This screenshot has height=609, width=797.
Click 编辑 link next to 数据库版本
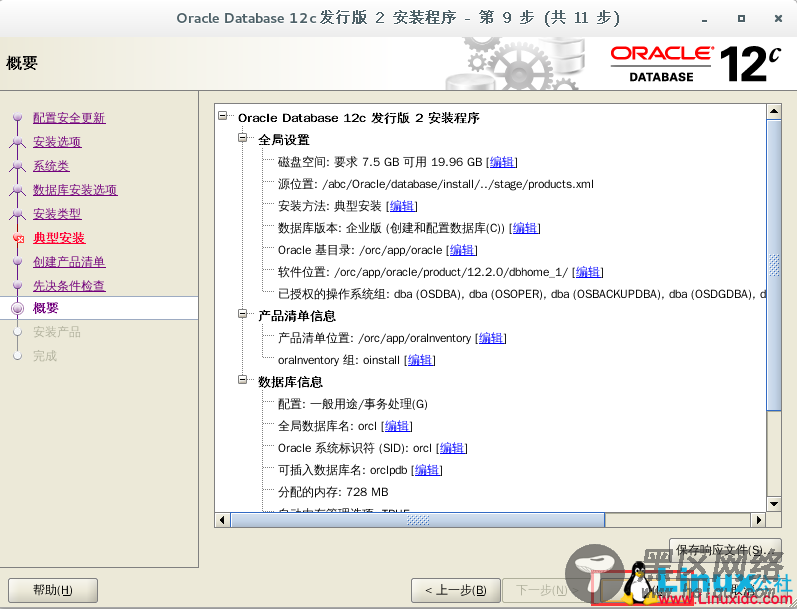(525, 228)
